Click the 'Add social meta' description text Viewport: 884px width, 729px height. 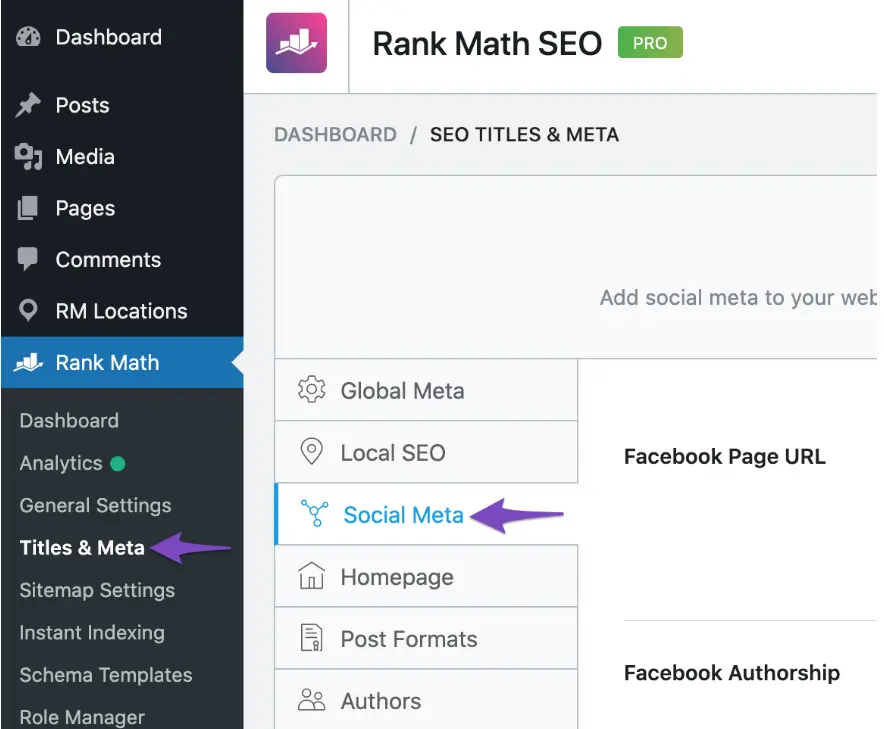pyautogui.click(x=738, y=297)
